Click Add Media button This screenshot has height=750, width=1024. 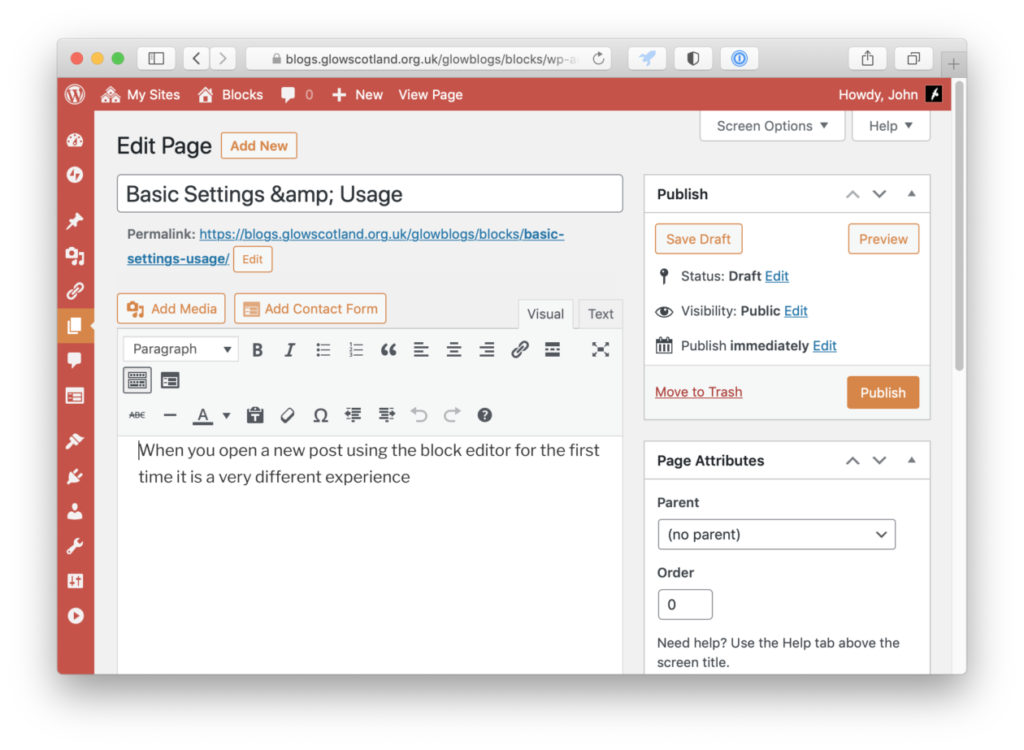pos(171,308)
